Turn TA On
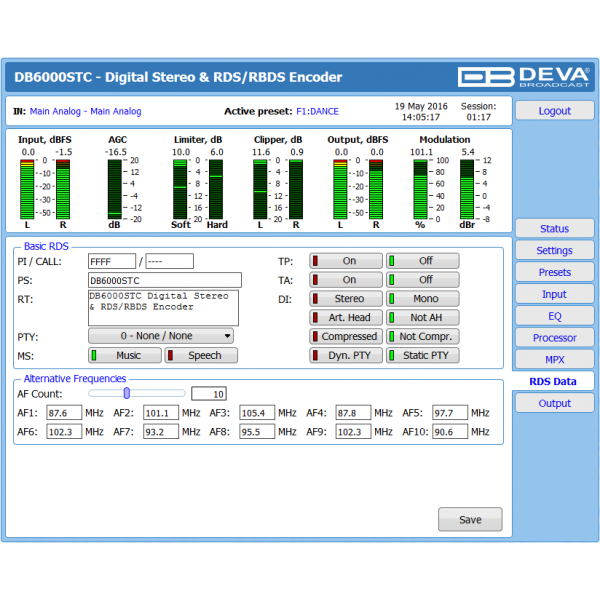This screenshot has width=600, height=600. [x=346, y=280]
